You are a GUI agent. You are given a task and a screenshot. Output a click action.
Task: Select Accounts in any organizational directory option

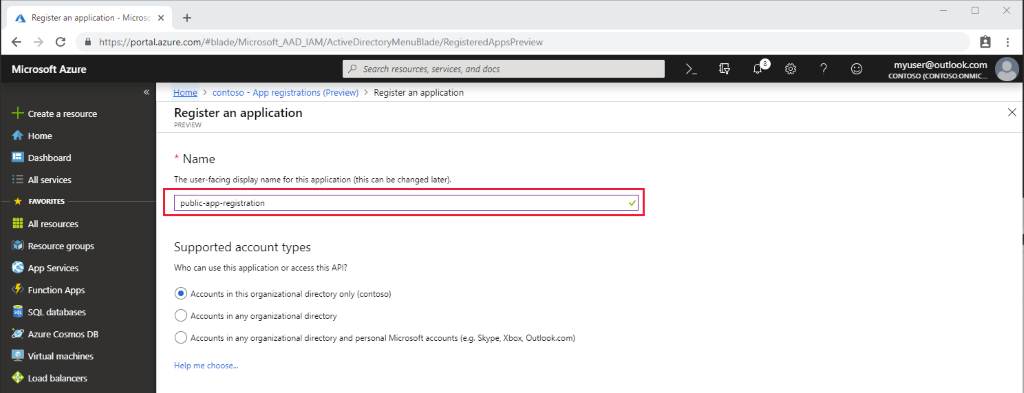(181, 316)
